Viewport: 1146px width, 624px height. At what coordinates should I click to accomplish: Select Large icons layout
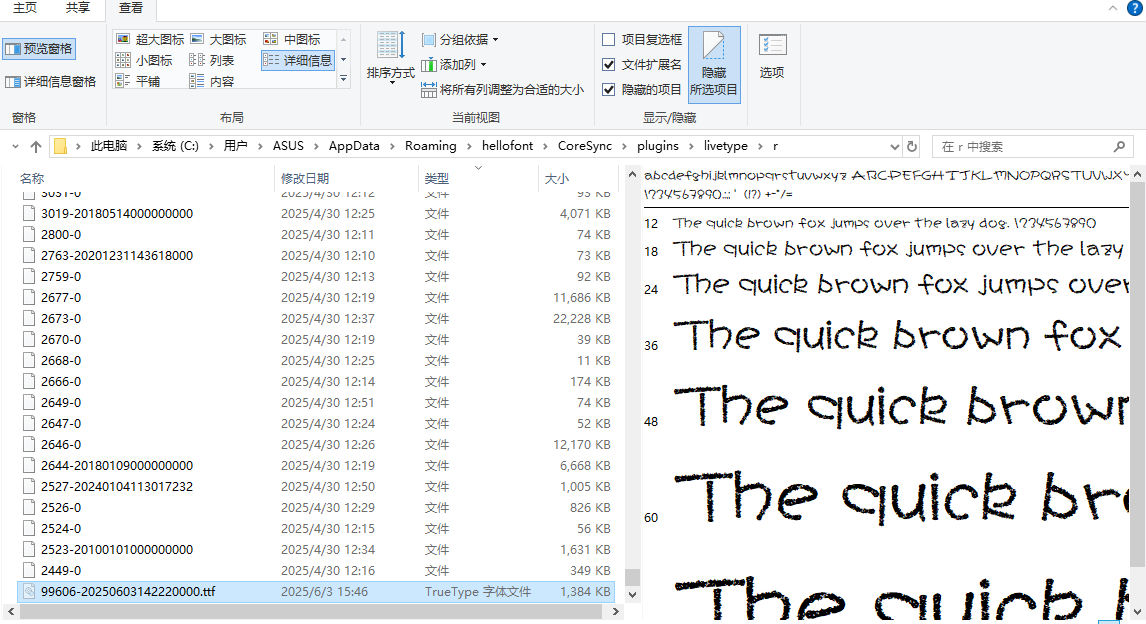(219, 39)
